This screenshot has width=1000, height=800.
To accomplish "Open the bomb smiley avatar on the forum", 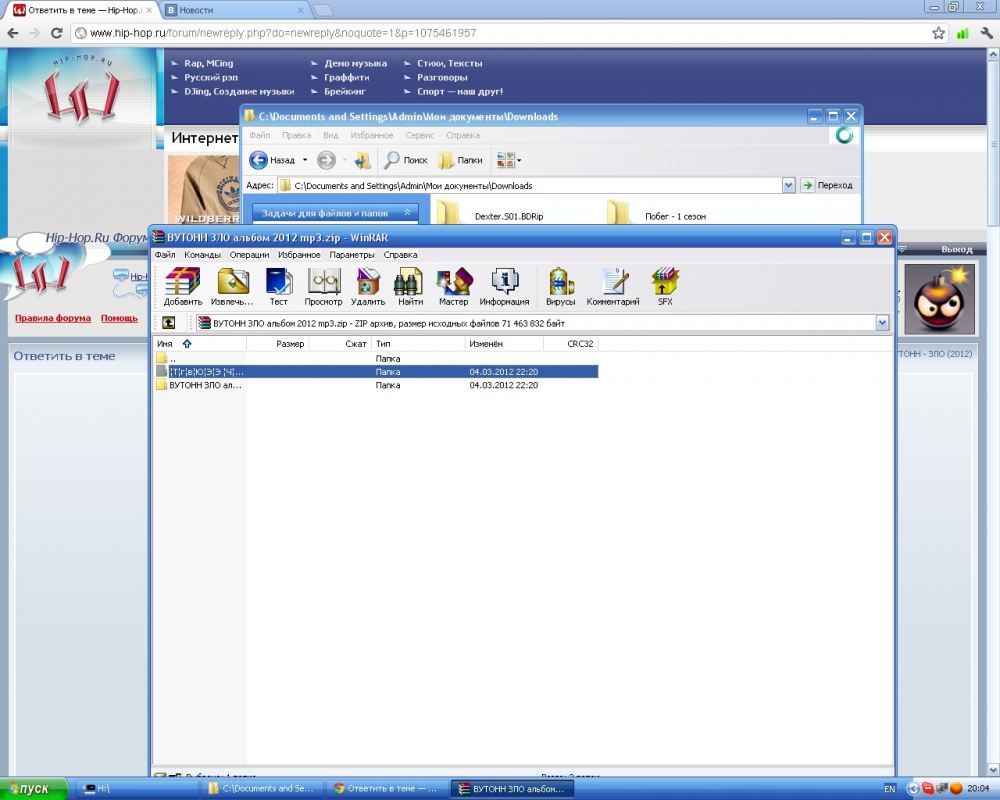I will click(940, 300).
